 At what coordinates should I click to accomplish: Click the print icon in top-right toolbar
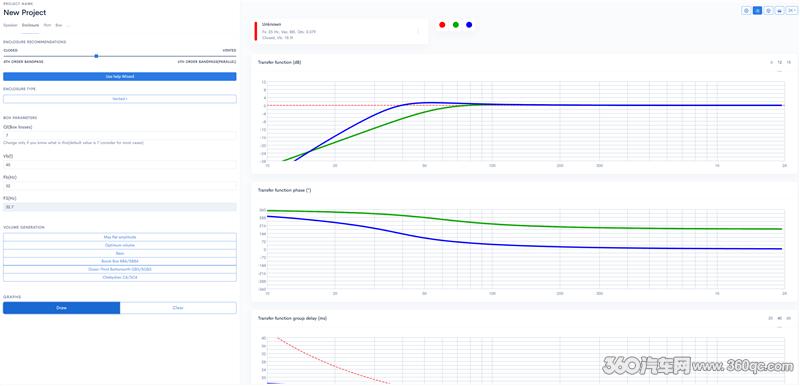click(x=780, y=10)
